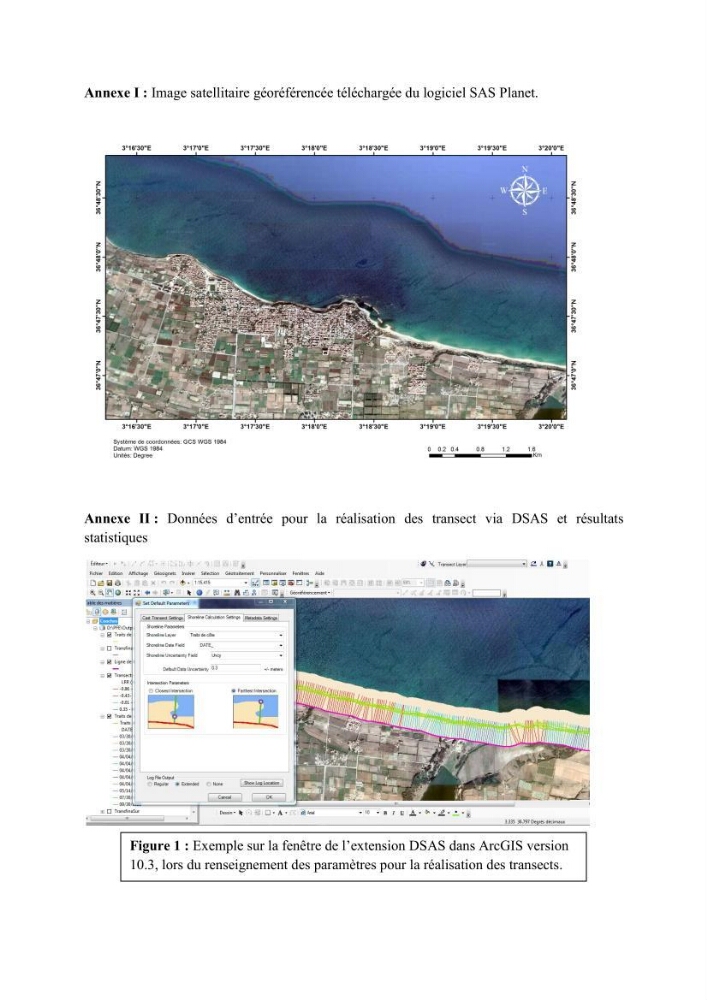Click the text tool A in drawing toolbar
707x1000 pixels.
click(x=280, y=812)
